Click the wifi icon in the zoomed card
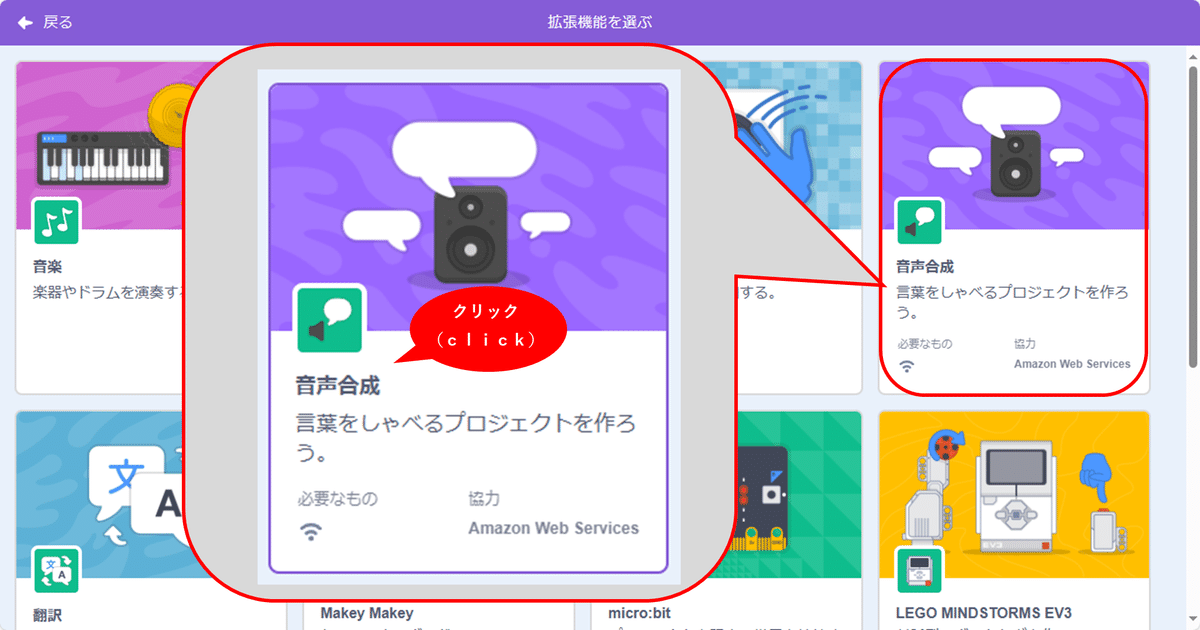The height and width of the screenshot is (630, 1200). tap(312, 530)
